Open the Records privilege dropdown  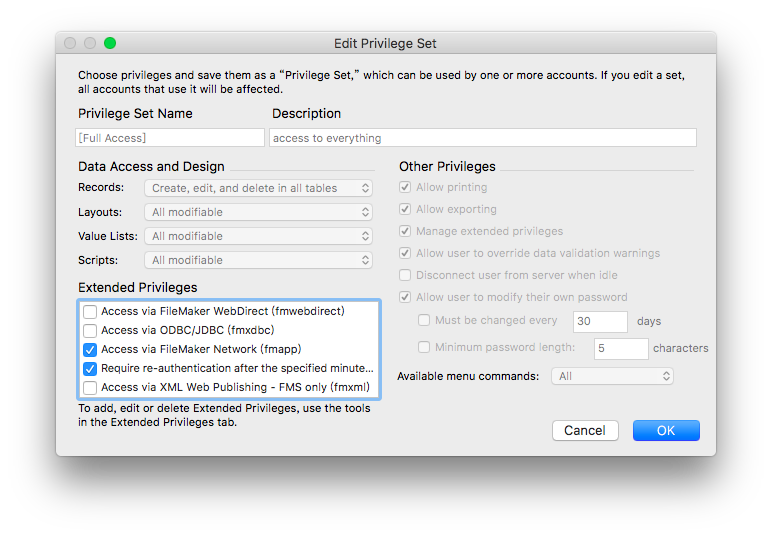(258, 188)
